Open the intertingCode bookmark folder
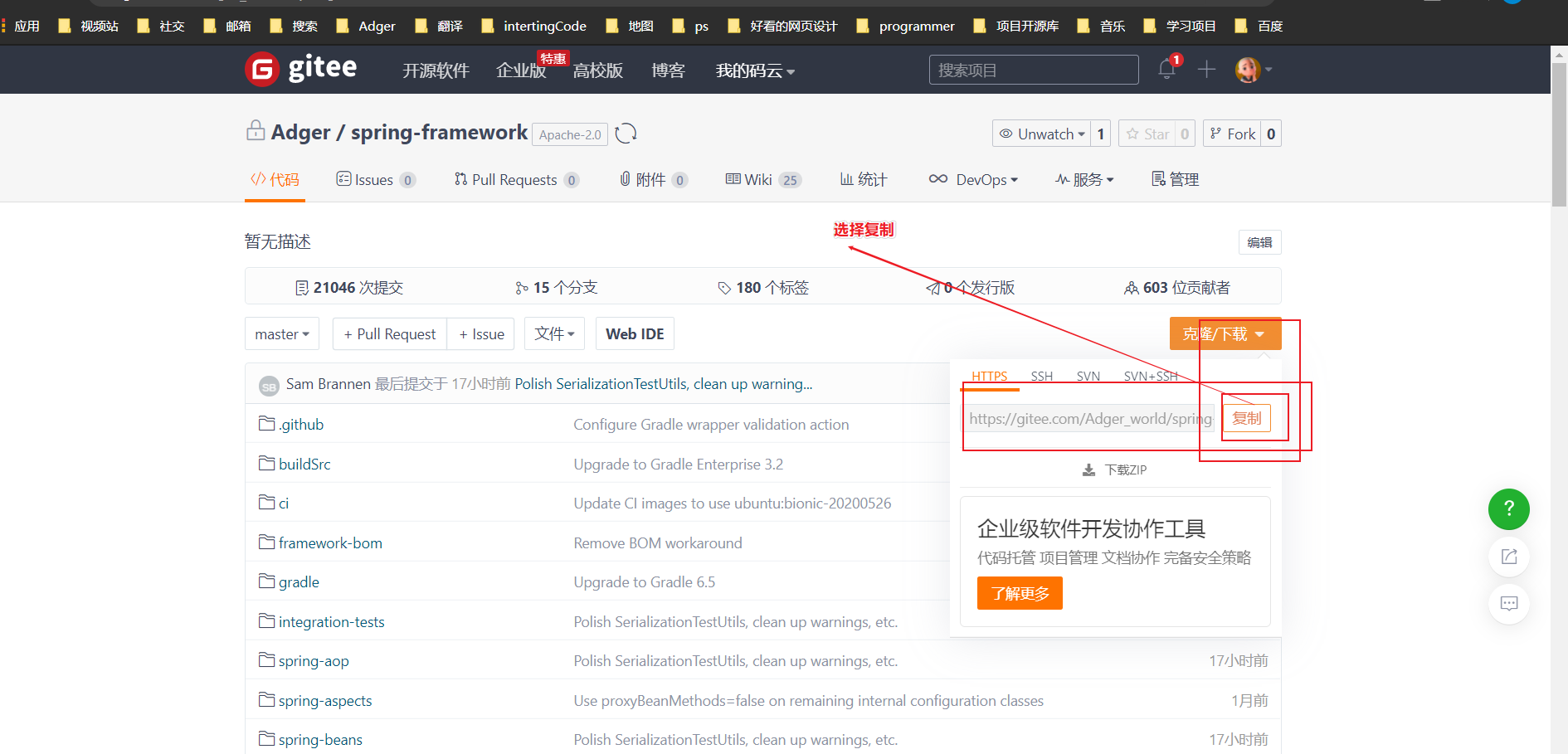This screenshot has height=754, width=1568. click(x=534, y=26)
